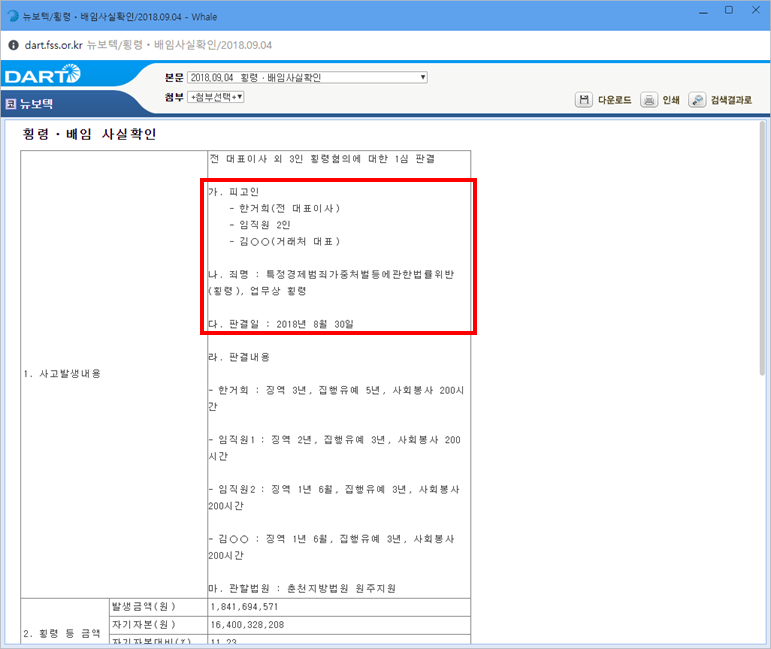Click '마. 관할법원 : 춘천지방법원 원주지원'

pos(302,589)
